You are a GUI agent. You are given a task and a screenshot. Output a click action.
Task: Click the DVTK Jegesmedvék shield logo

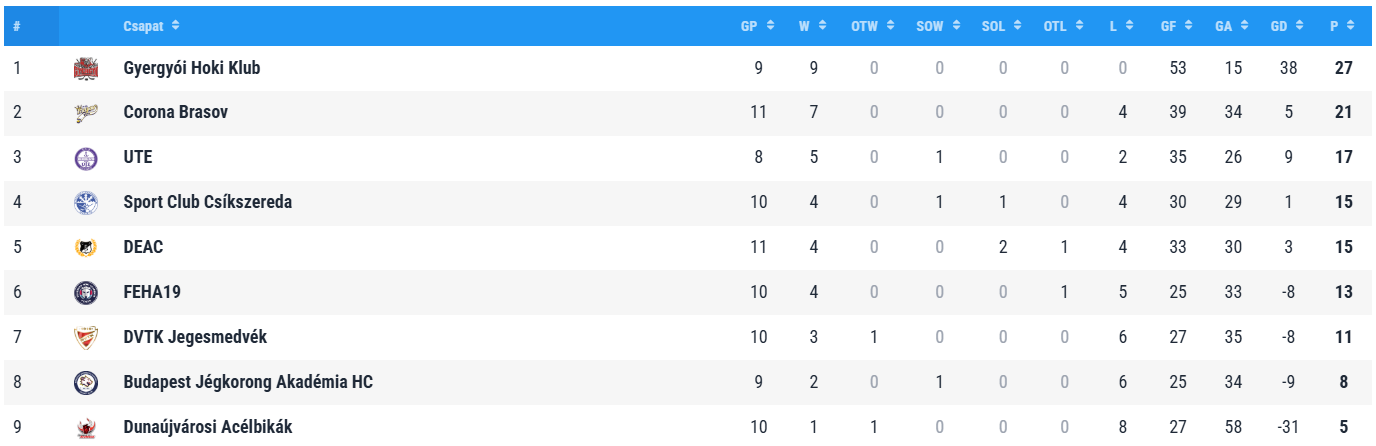(x=86, y=338)
